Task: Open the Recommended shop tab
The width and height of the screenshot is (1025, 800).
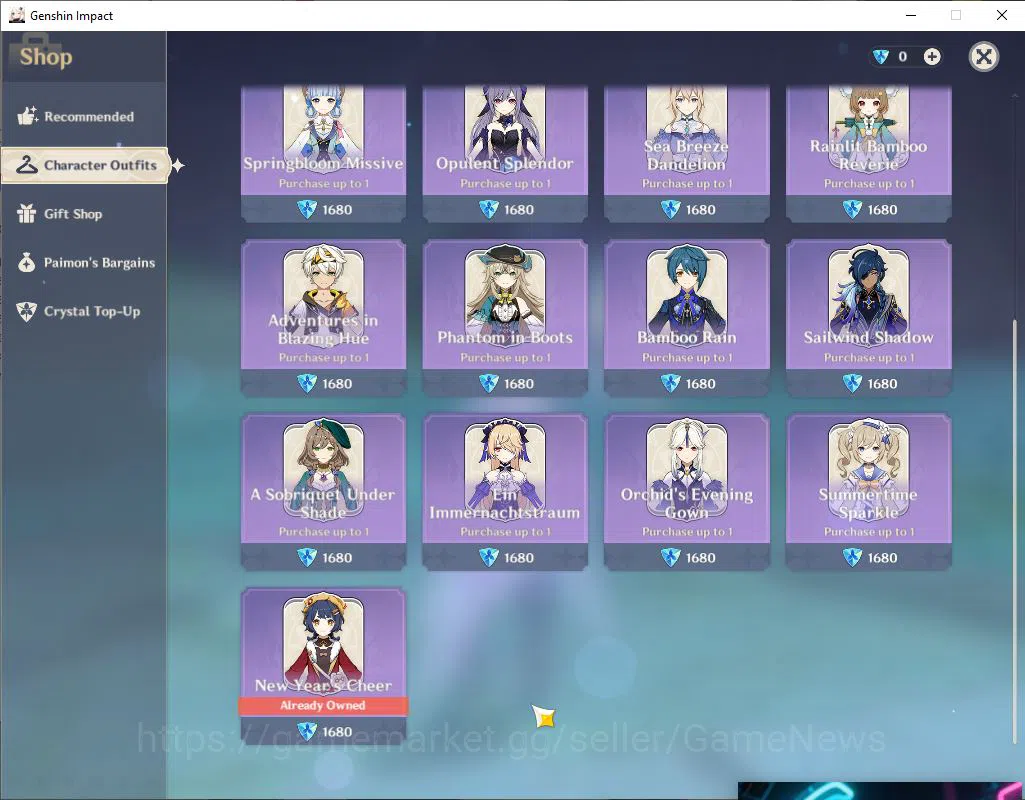Action: coord(84,116)
